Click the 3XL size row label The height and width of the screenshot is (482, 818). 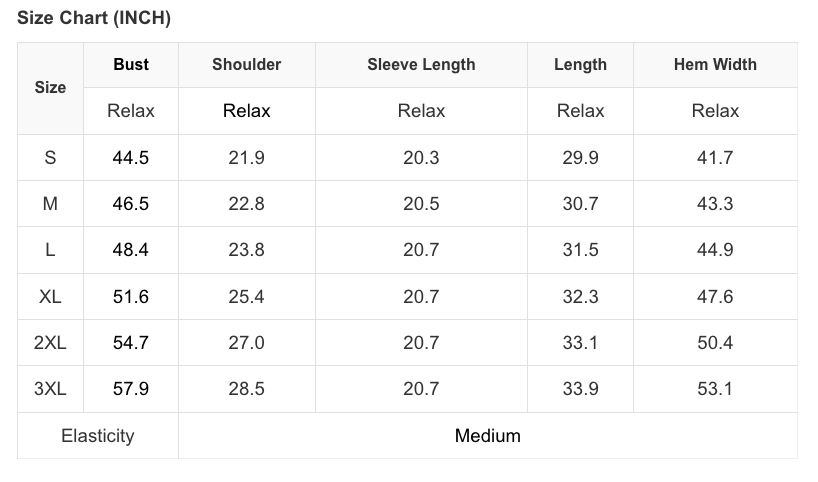click(50, 388)
